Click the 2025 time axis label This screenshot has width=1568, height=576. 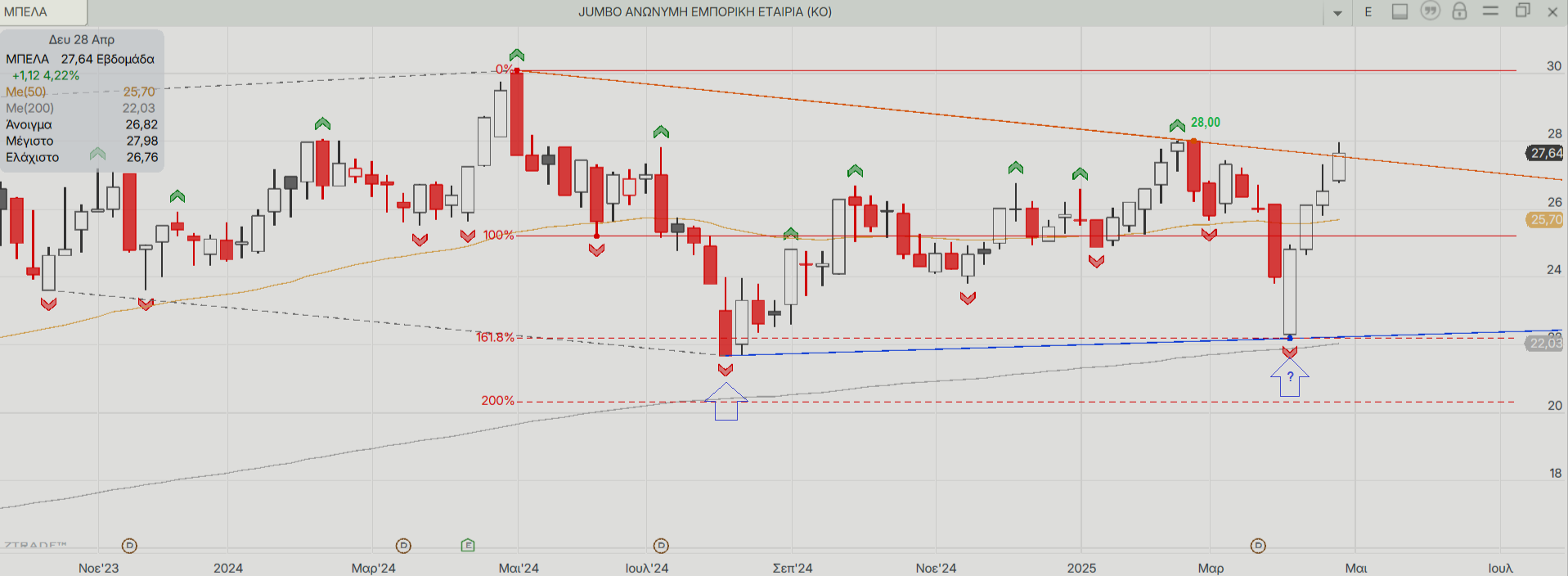tap(1081, 568)
